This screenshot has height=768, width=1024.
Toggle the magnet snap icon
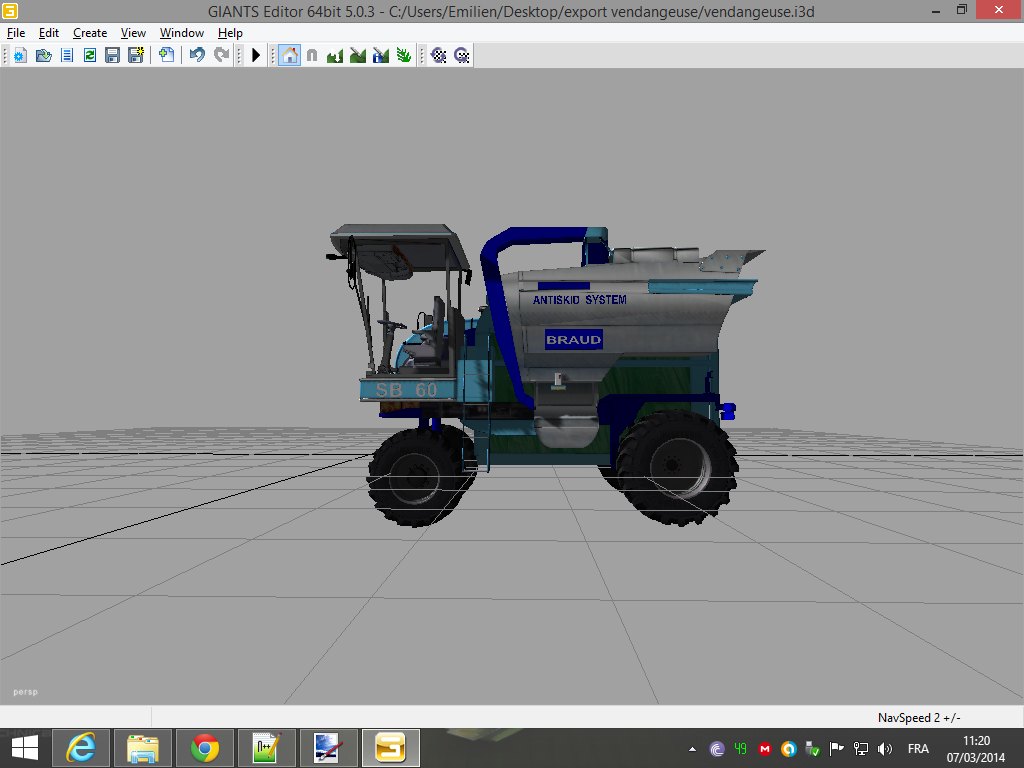pos(312,56)
